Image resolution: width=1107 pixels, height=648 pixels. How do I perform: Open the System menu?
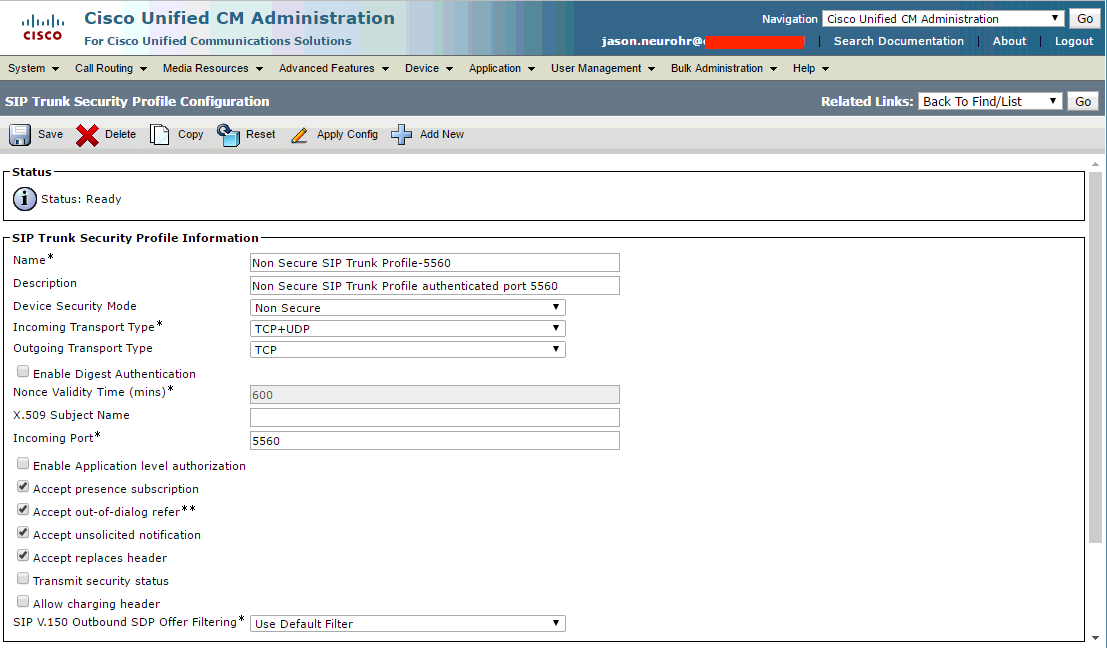[33, 68]
